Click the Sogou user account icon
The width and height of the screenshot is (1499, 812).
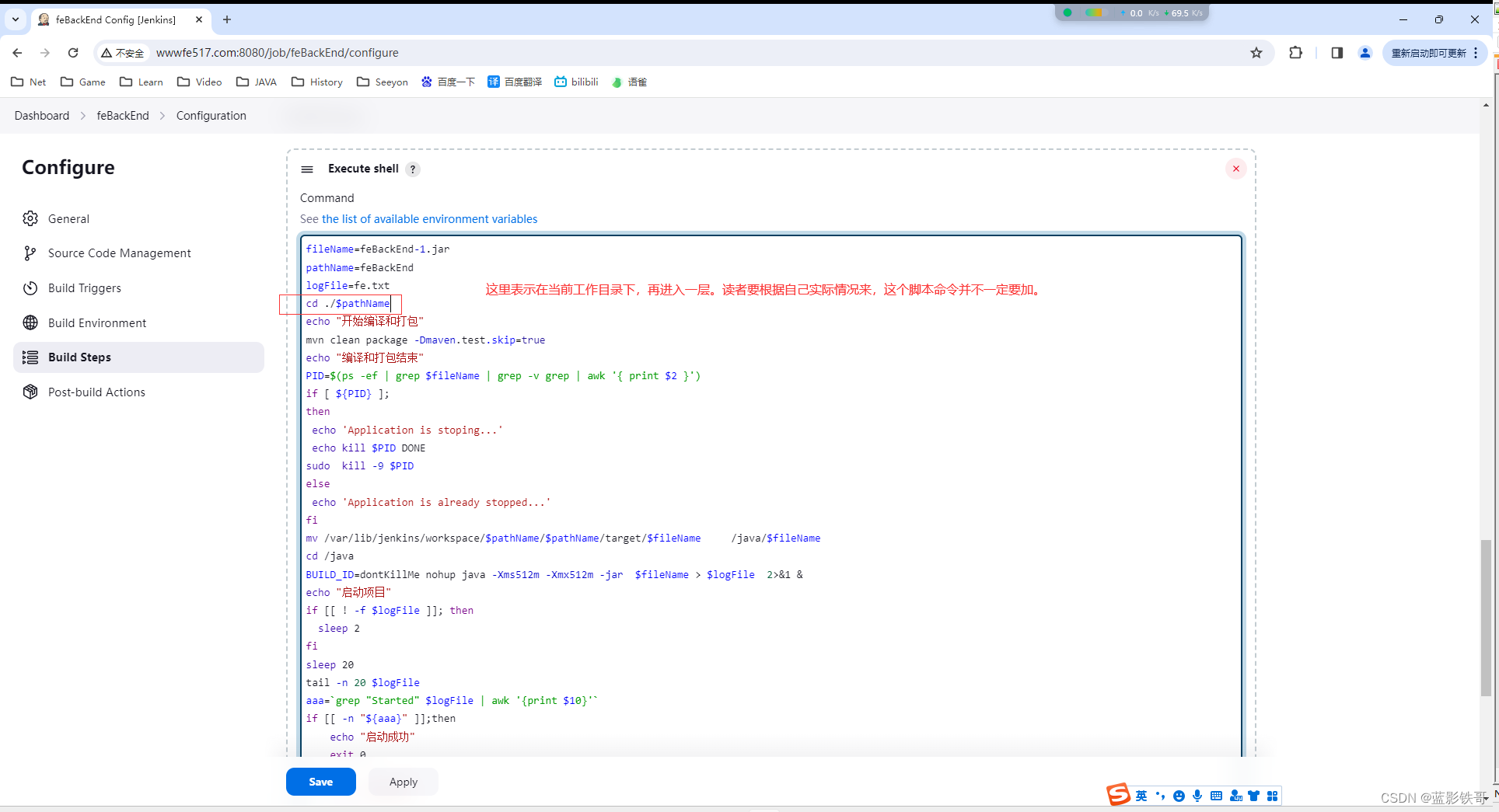(x=1235, y=796)
